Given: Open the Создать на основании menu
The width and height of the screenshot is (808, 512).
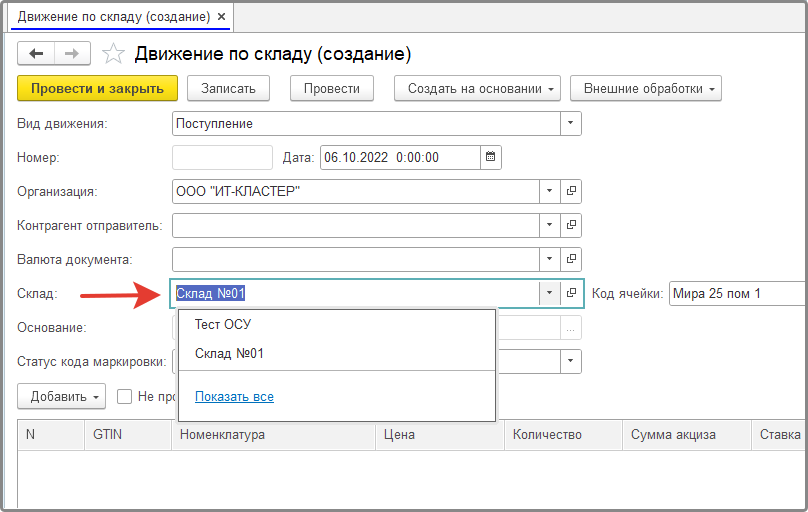Looking at the screenshot, I should [x=477, y=89].
